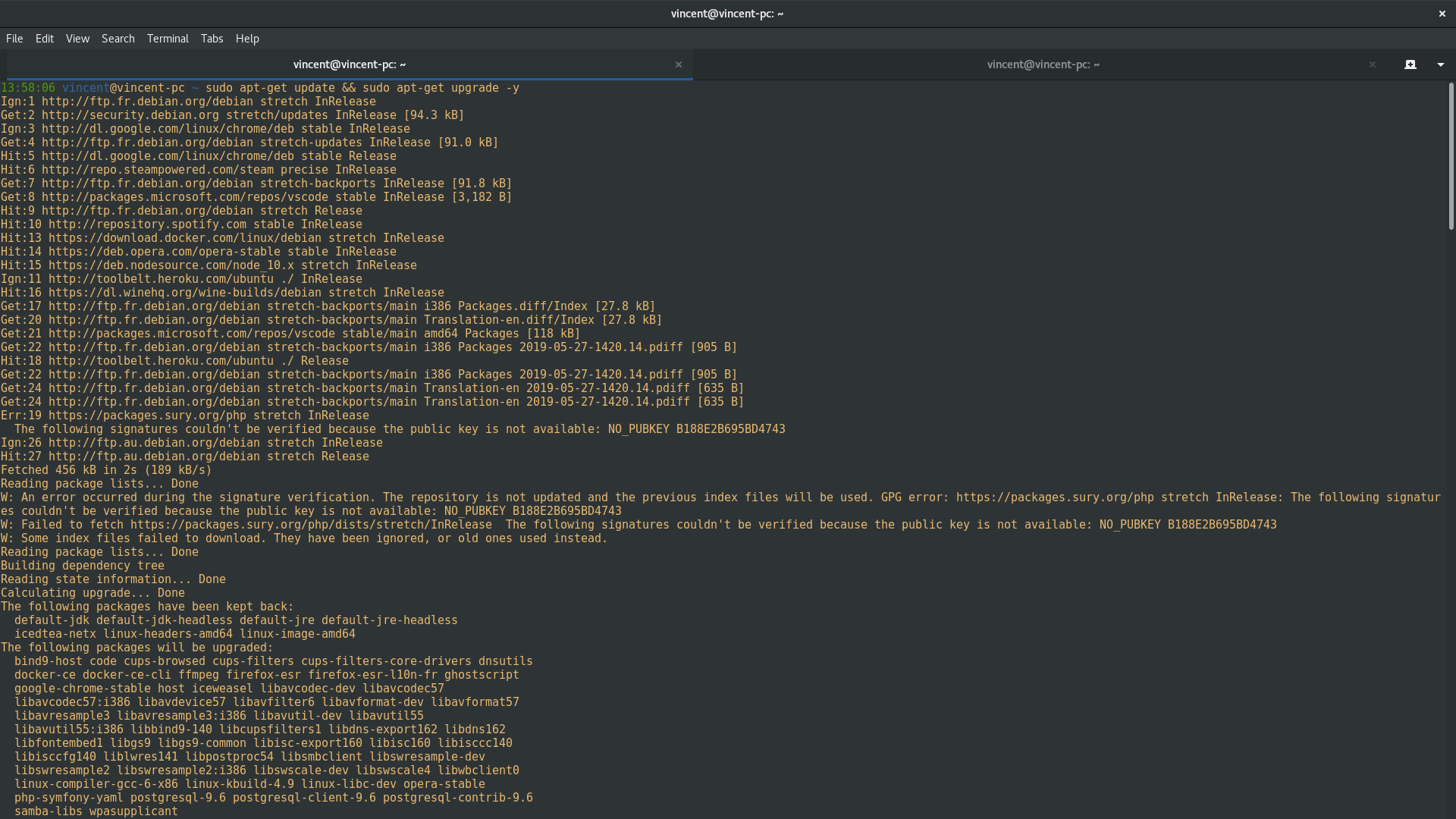Click the vertical scrollbar handle

pyautogui.click(x=1451, y=155)
